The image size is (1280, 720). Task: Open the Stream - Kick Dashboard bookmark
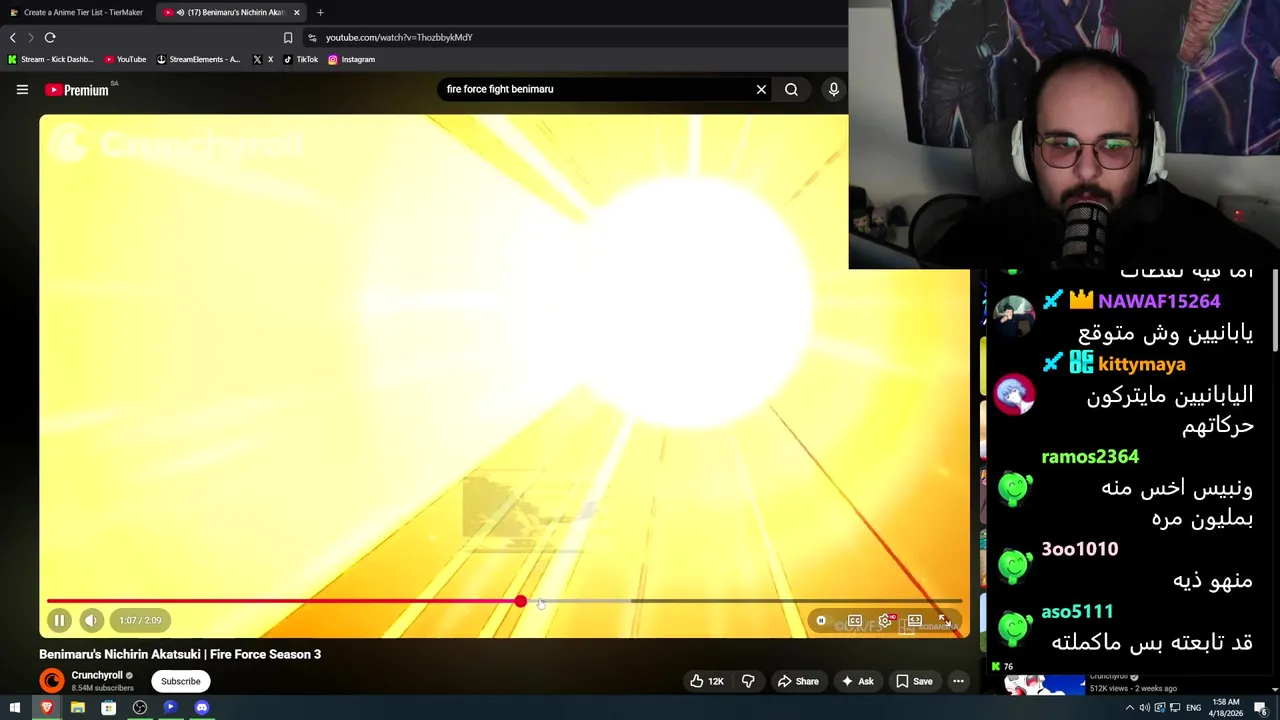pos(50,59)
